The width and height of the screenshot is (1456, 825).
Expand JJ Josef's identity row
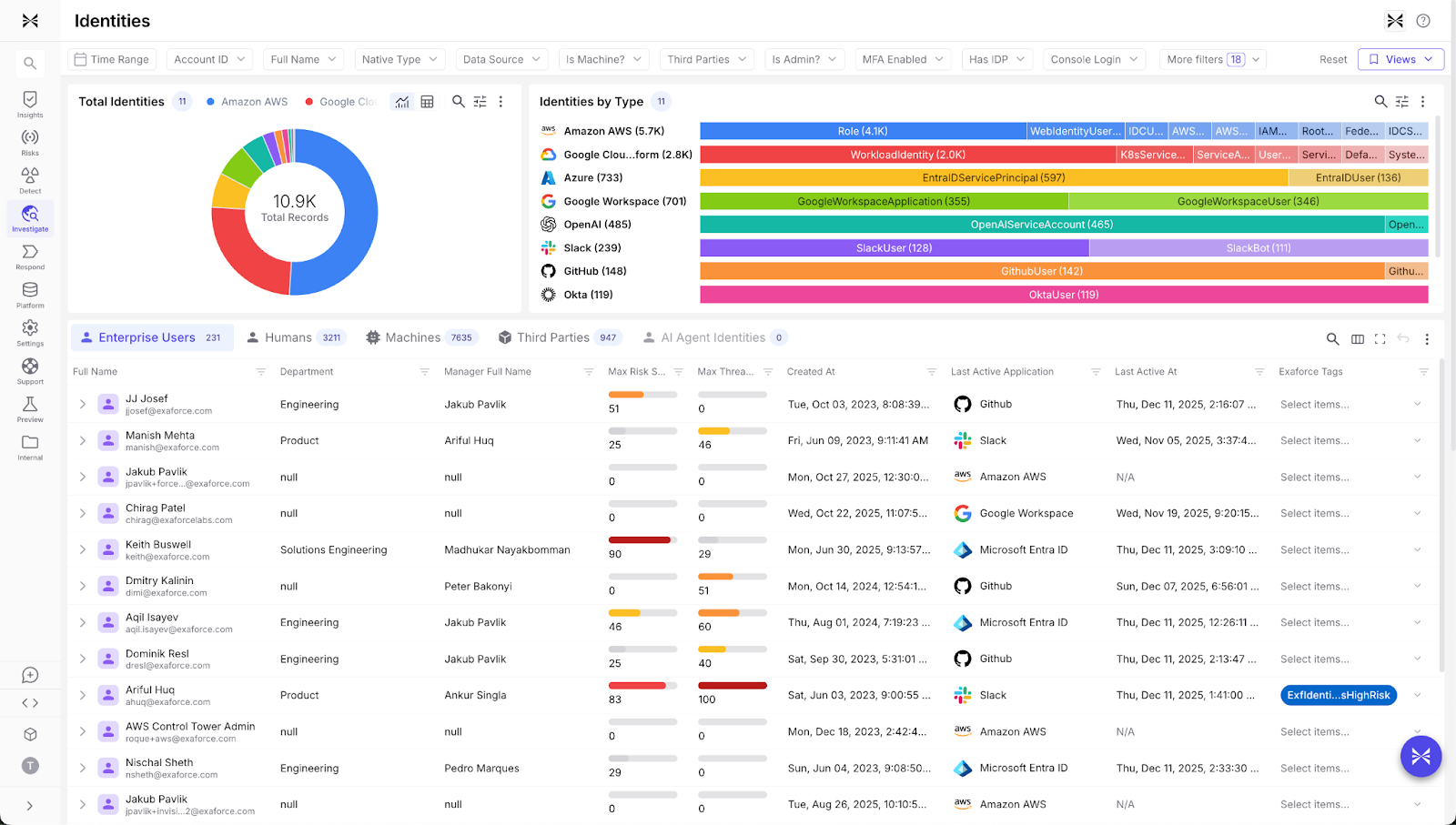point(82,404)
